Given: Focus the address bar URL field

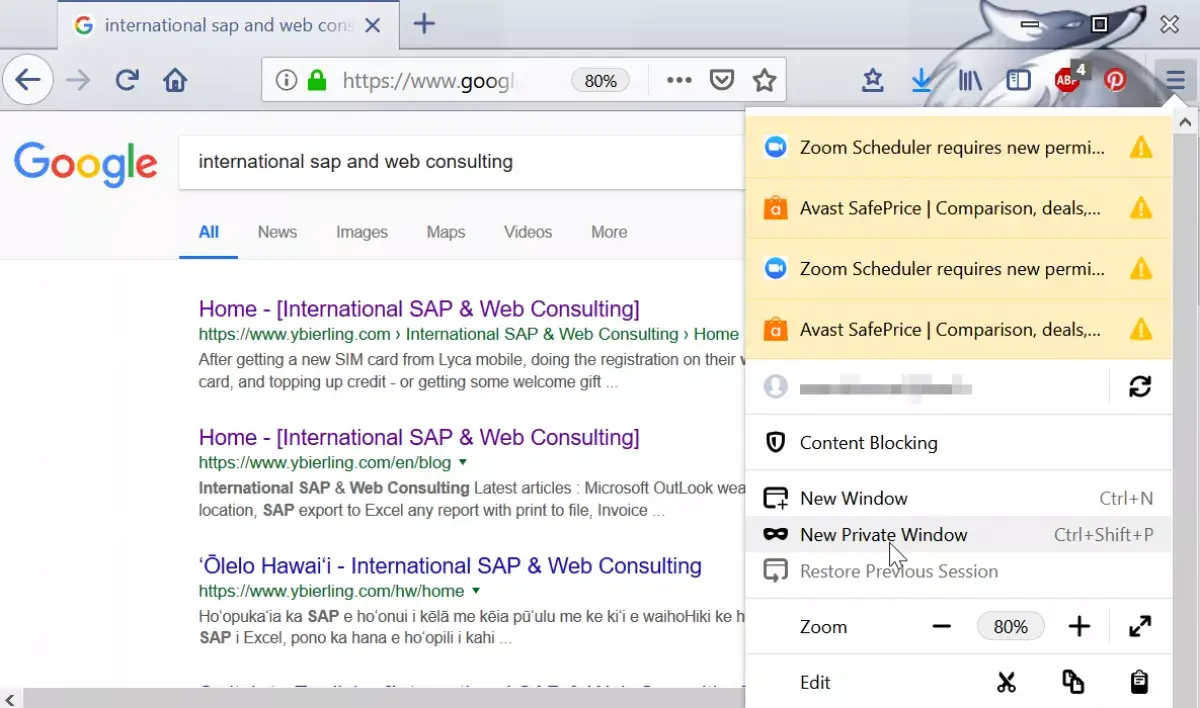Looking at the screenshot, I should [x=428, y=81].
